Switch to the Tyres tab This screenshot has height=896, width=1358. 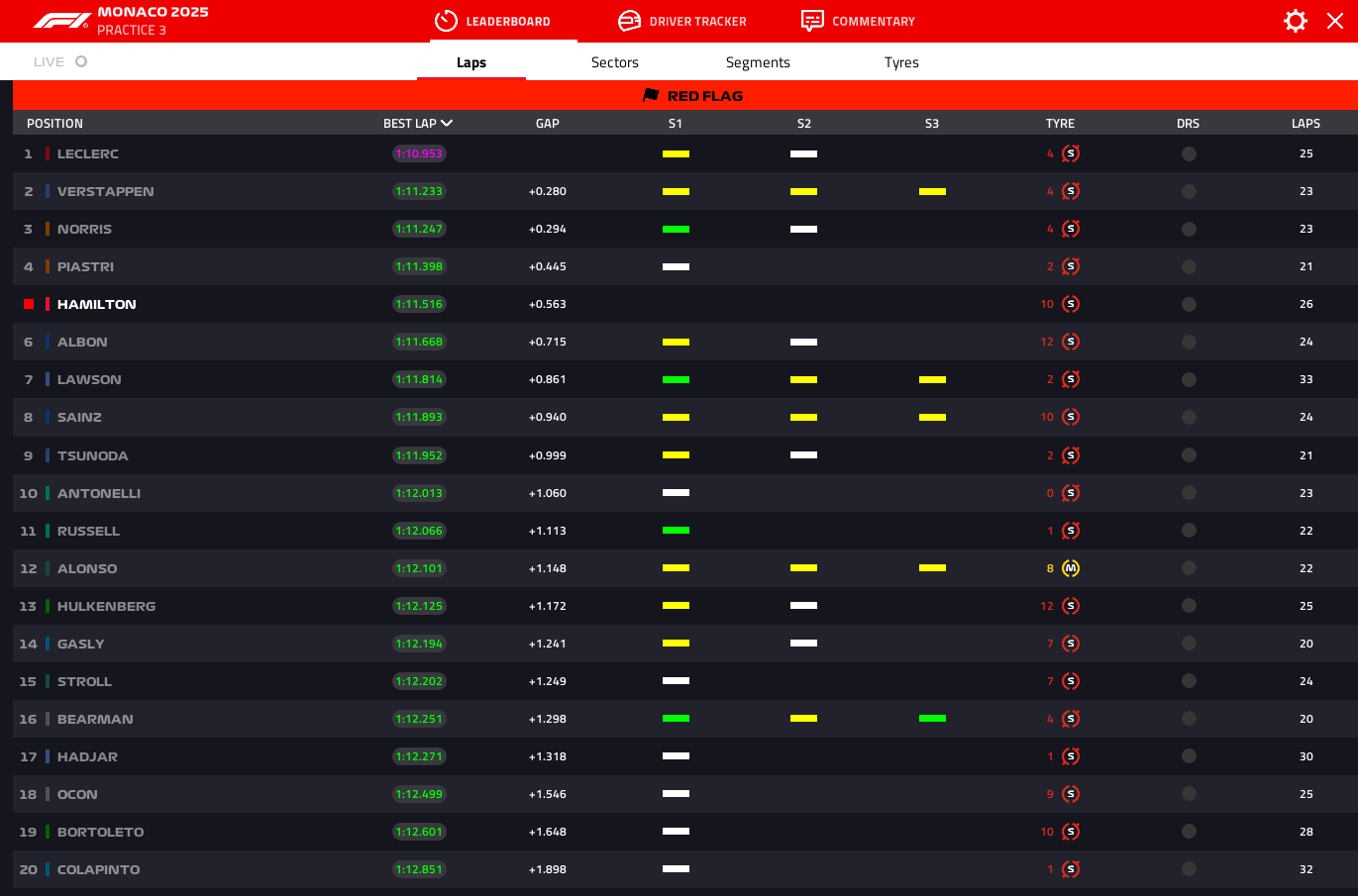901,62
